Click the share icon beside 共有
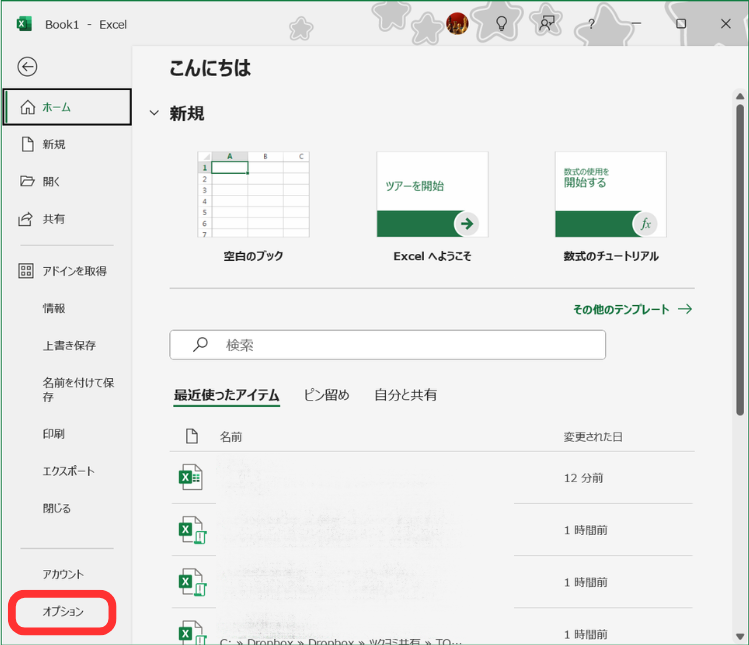Viewport: 749px width, 645px height. 25,219
